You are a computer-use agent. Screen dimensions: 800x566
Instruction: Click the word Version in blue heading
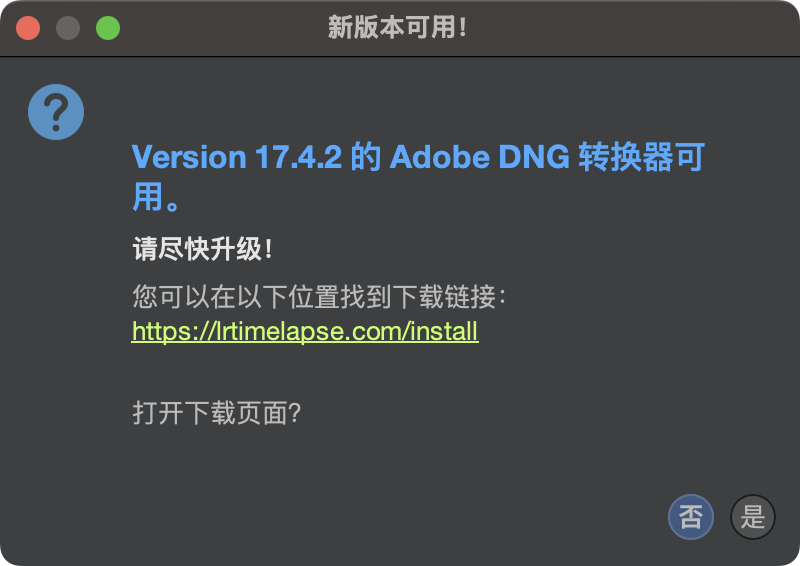point(189,157)
